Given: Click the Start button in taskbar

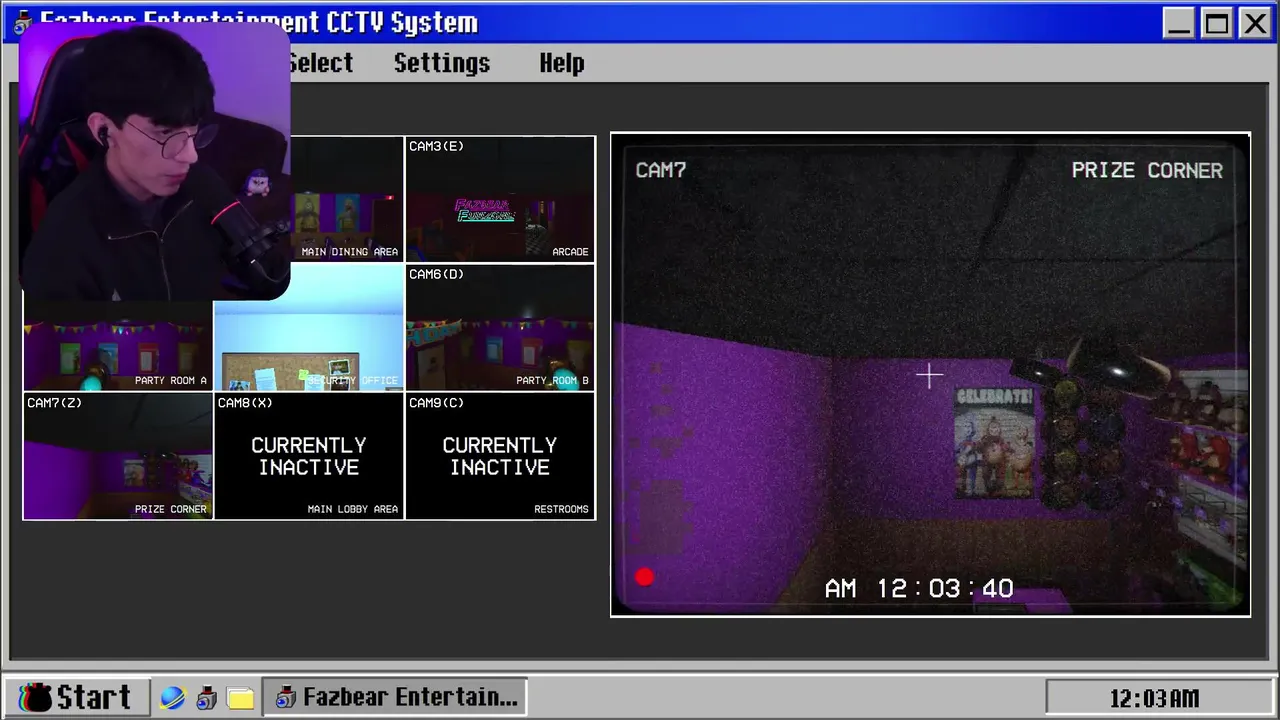Looking at the screenshot, I should (77, 697).
